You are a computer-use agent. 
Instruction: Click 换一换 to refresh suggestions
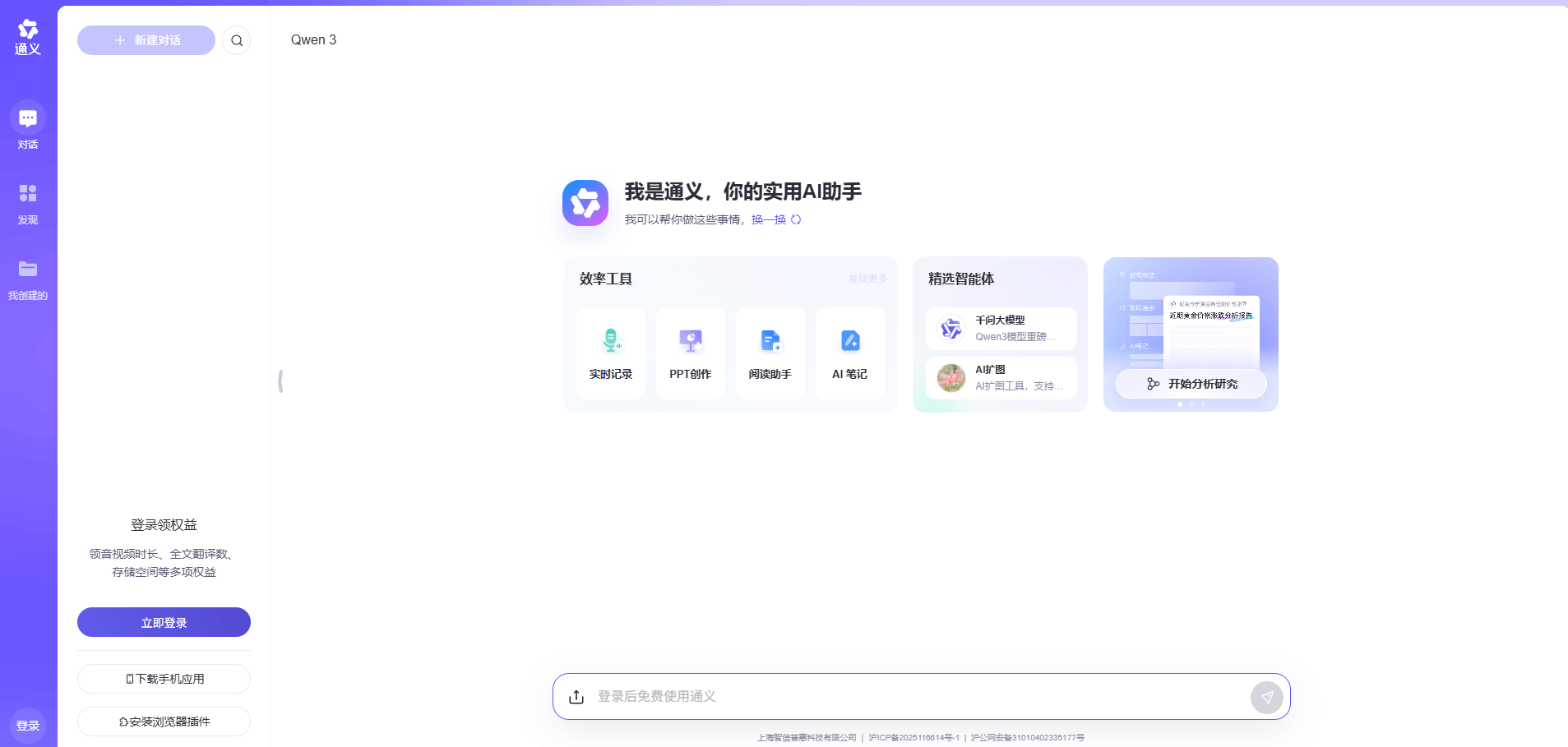(x=769, y=219)
